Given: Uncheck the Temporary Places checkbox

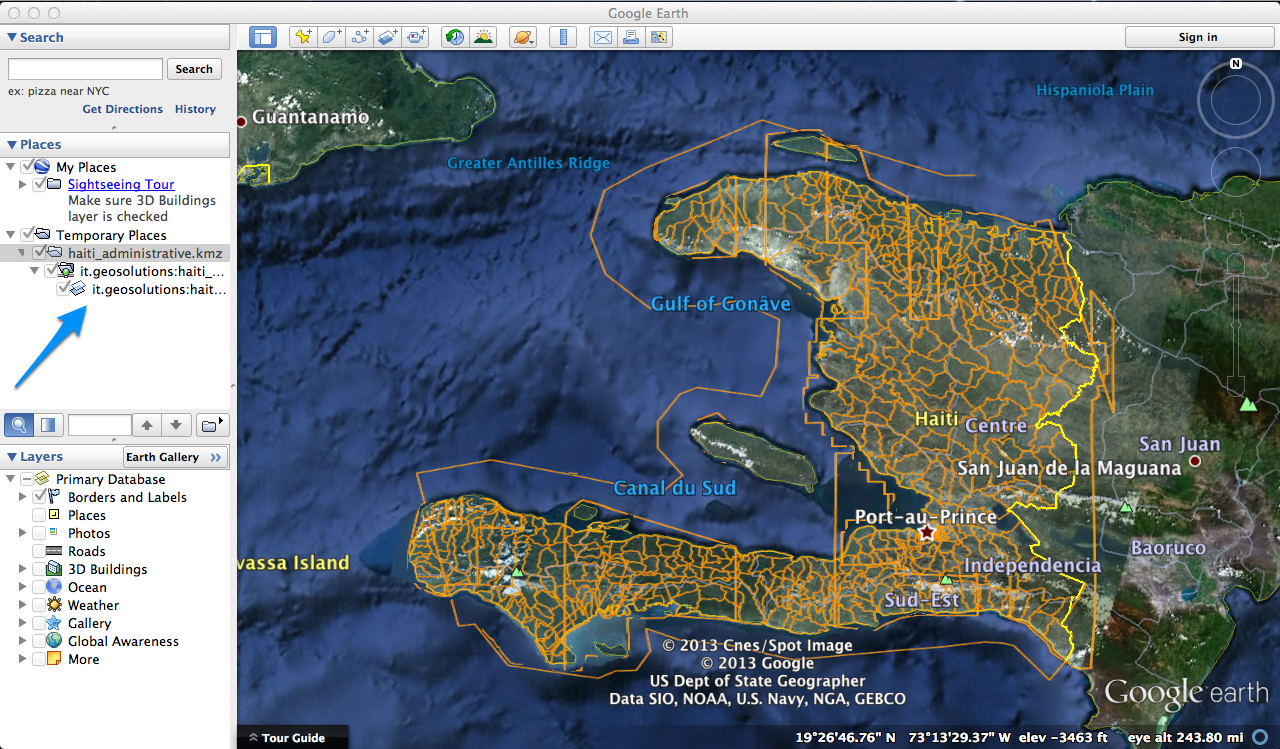Looking at the screenshot, I should pos(27,235).
